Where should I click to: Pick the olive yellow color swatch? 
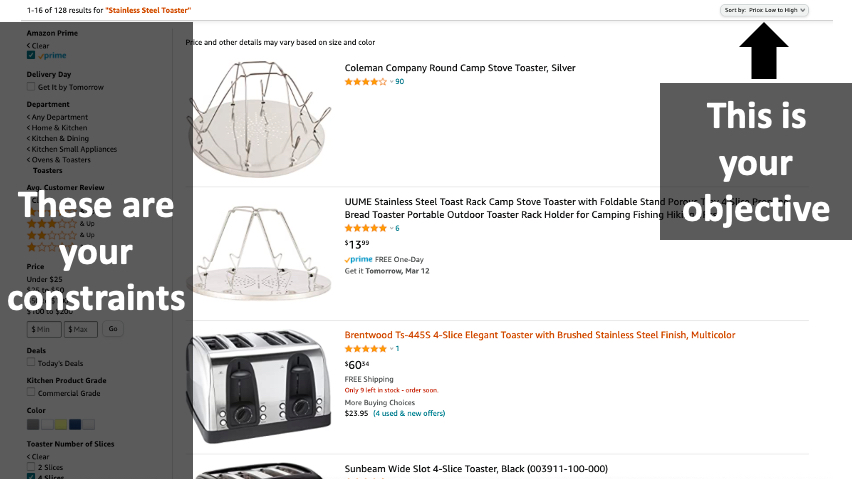(61, 424)
